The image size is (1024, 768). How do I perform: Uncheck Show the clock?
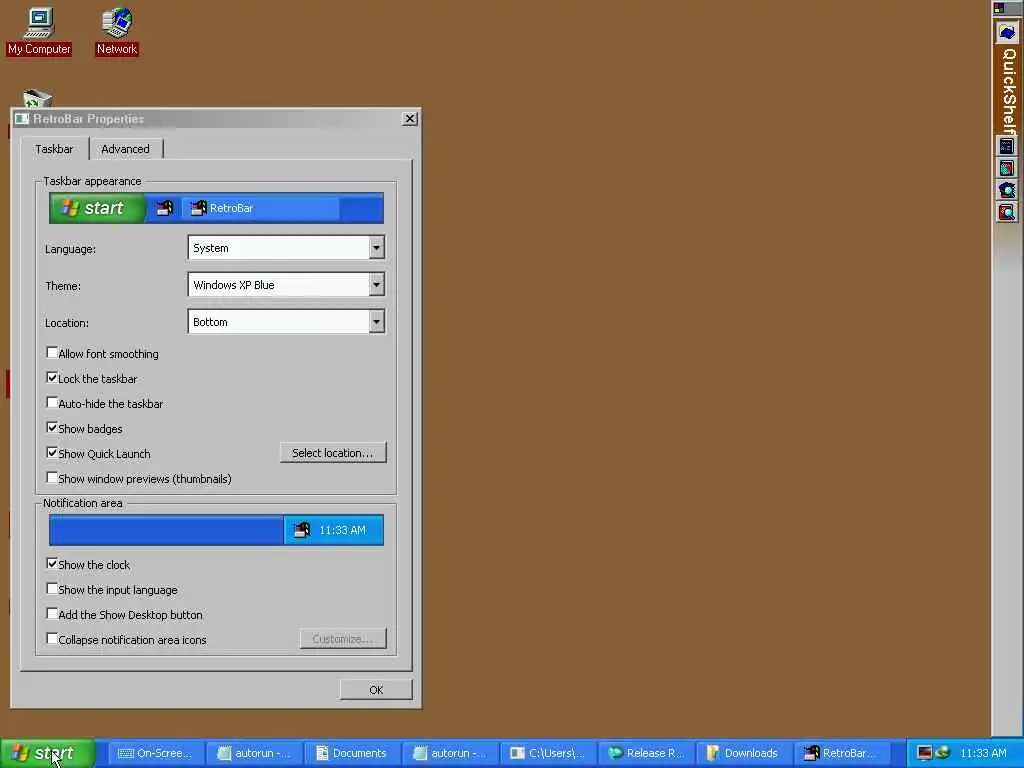click(52, 564)
